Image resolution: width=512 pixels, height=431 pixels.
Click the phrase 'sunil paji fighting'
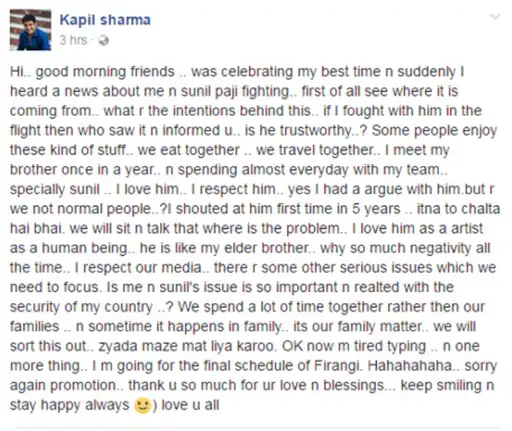point(235,91)
